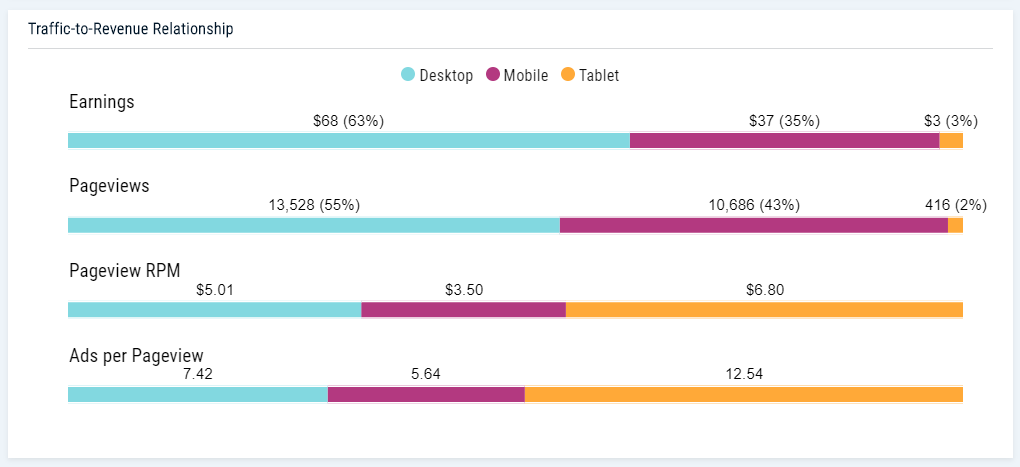
Task: Click Mobile Ads per Pageview segment
Action: coord(426,395)
